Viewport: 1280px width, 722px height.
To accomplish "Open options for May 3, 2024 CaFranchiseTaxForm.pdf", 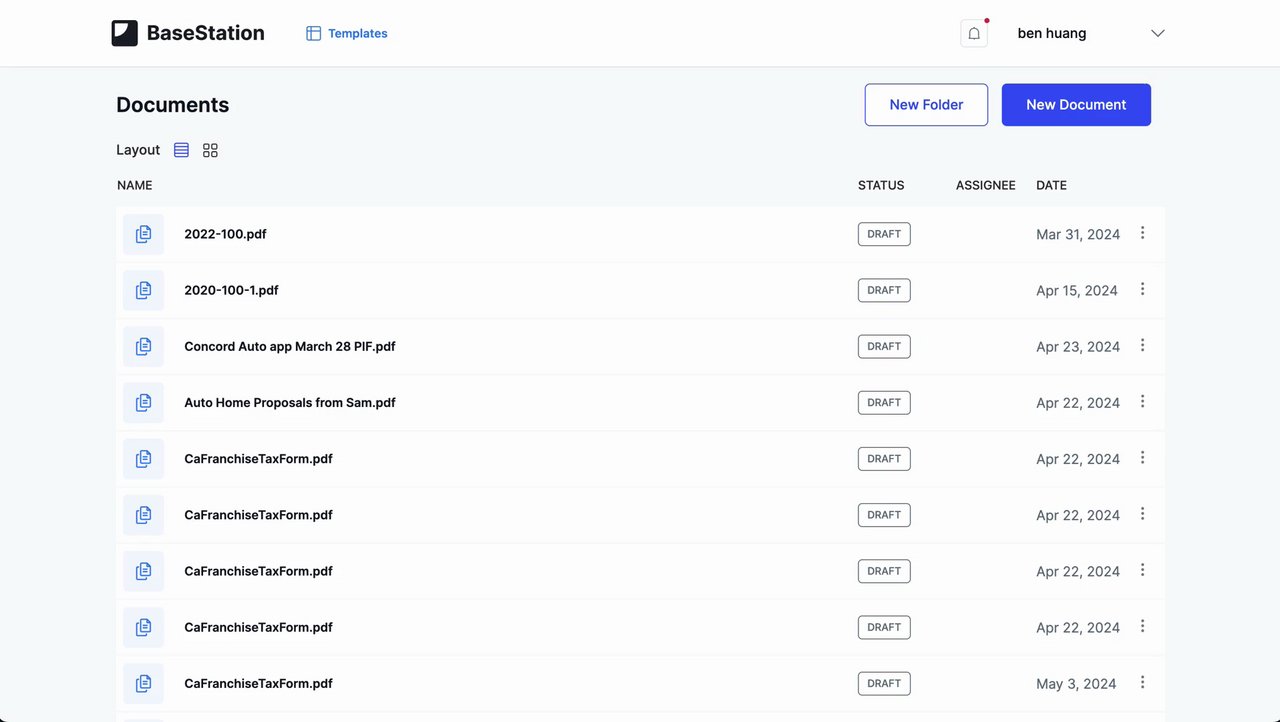I will coord(1142,682).
